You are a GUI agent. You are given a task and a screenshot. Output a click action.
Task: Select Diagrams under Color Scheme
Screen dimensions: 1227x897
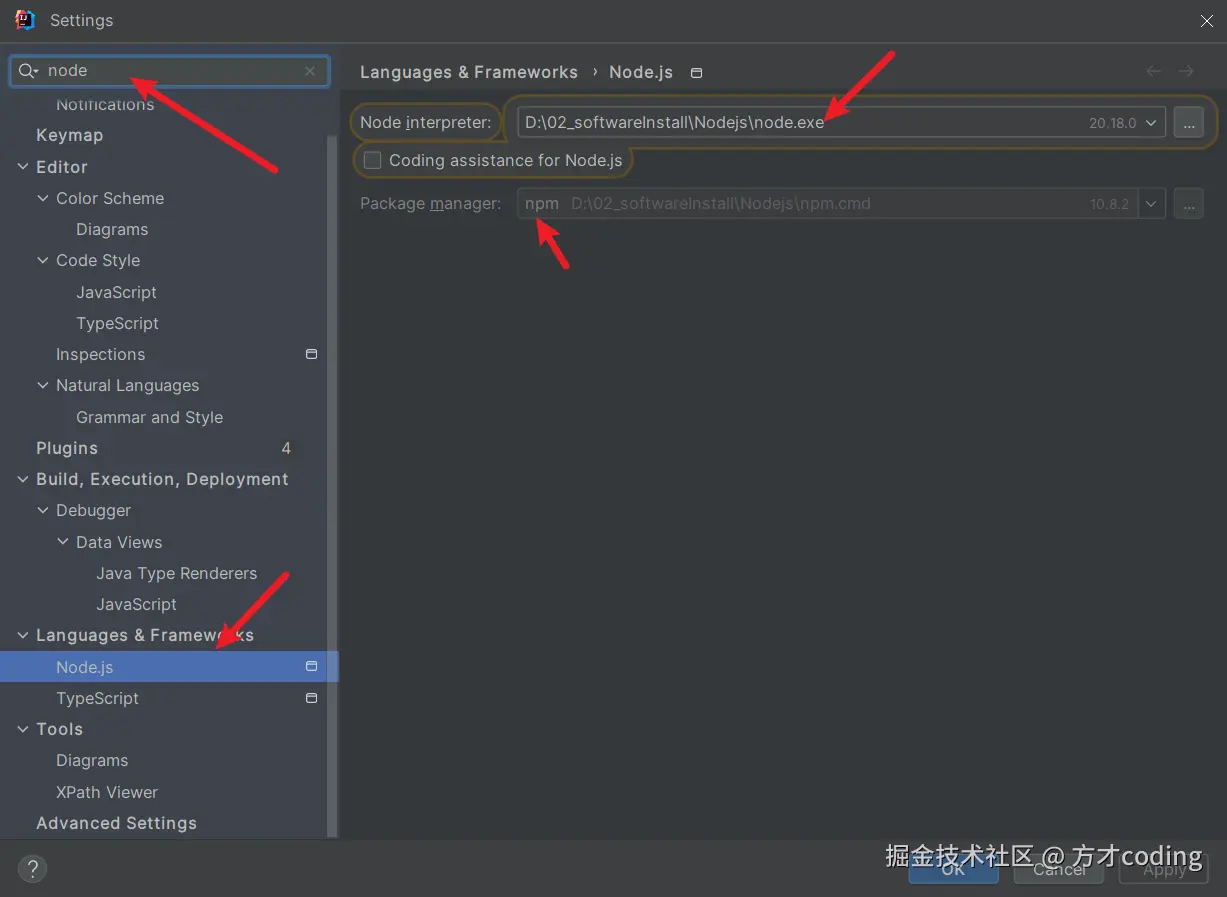click(x=112, y=229)
